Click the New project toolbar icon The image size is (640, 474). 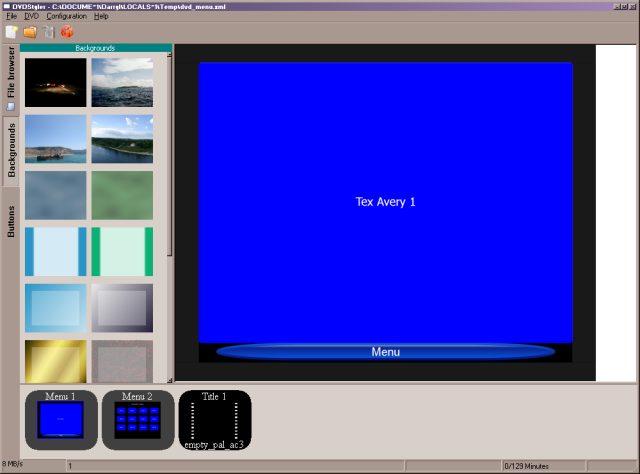[11, 32]
